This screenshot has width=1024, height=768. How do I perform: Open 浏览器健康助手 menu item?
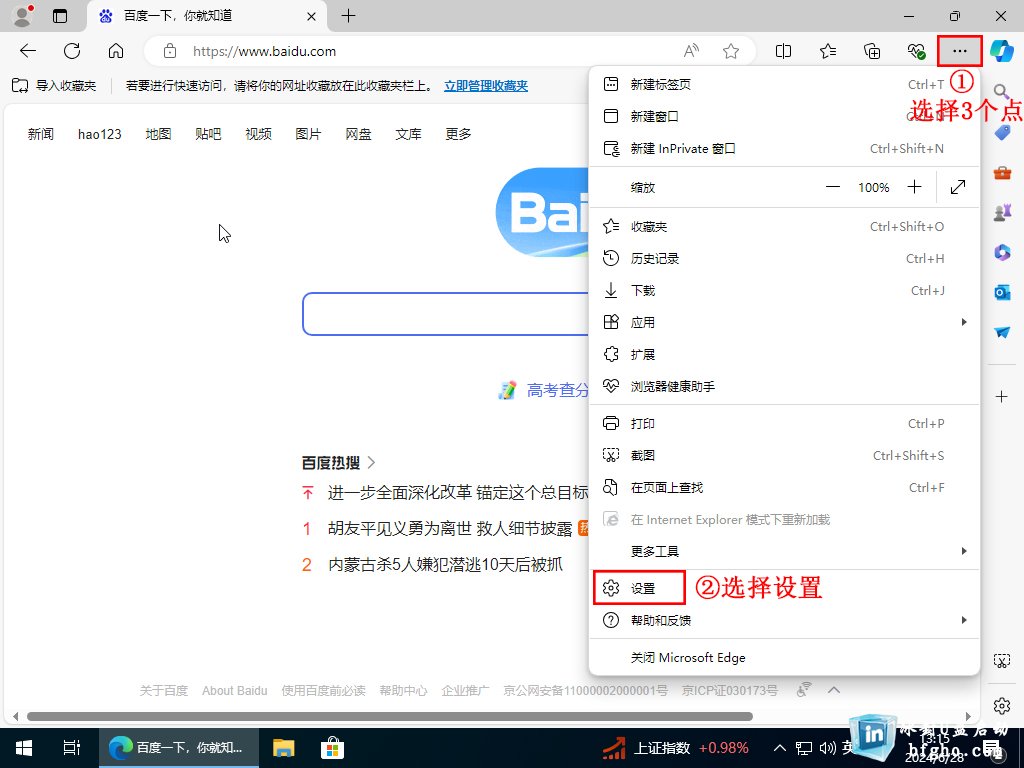[784, 387]
